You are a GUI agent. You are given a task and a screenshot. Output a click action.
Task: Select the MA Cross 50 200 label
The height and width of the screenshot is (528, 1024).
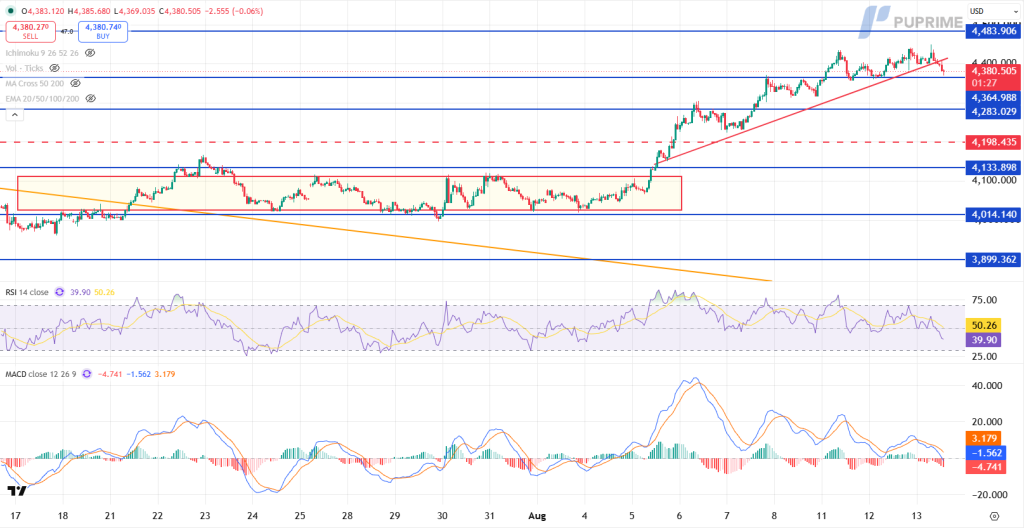coord(36,83)
